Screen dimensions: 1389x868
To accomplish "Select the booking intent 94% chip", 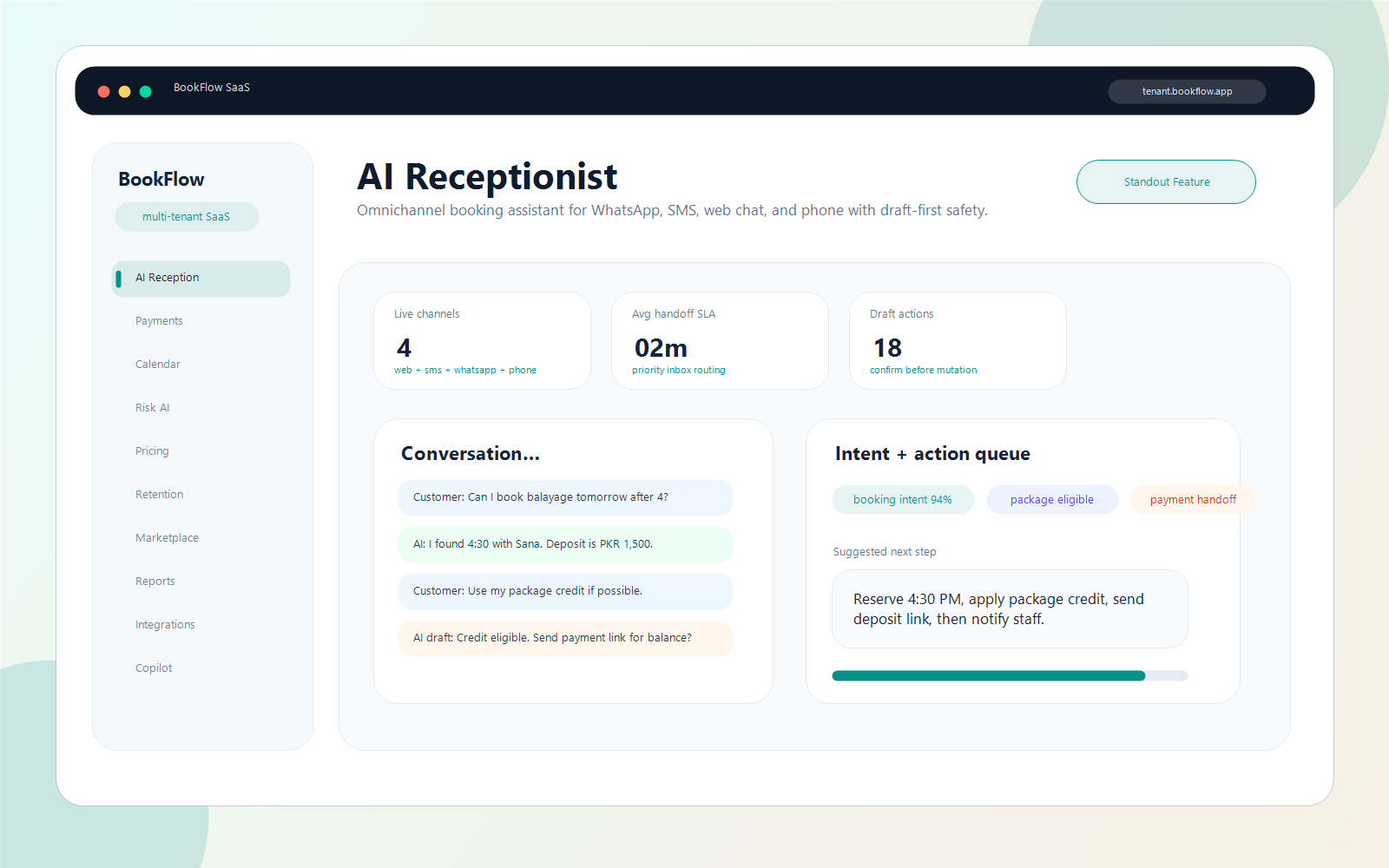I will pos(903,500).
